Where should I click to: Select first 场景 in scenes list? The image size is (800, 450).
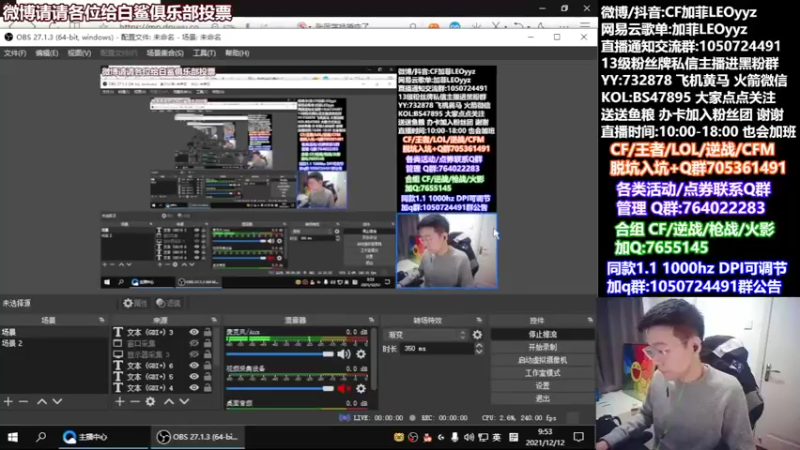pyautogui.click(x=54, y=332)
